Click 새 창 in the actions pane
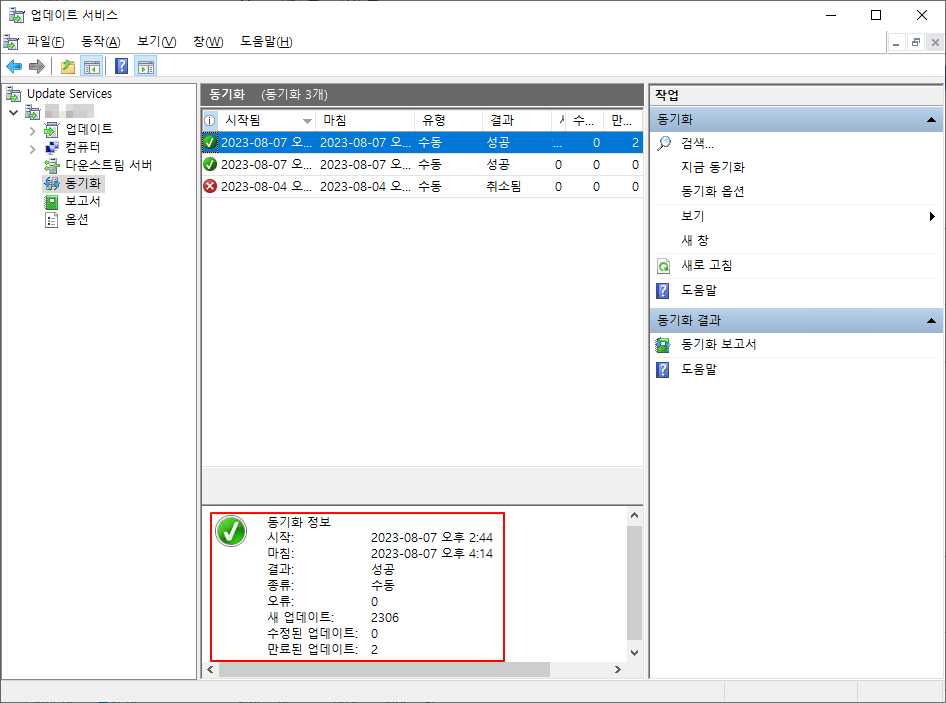The height and width of the screenshot is (703, 946). 694,240
